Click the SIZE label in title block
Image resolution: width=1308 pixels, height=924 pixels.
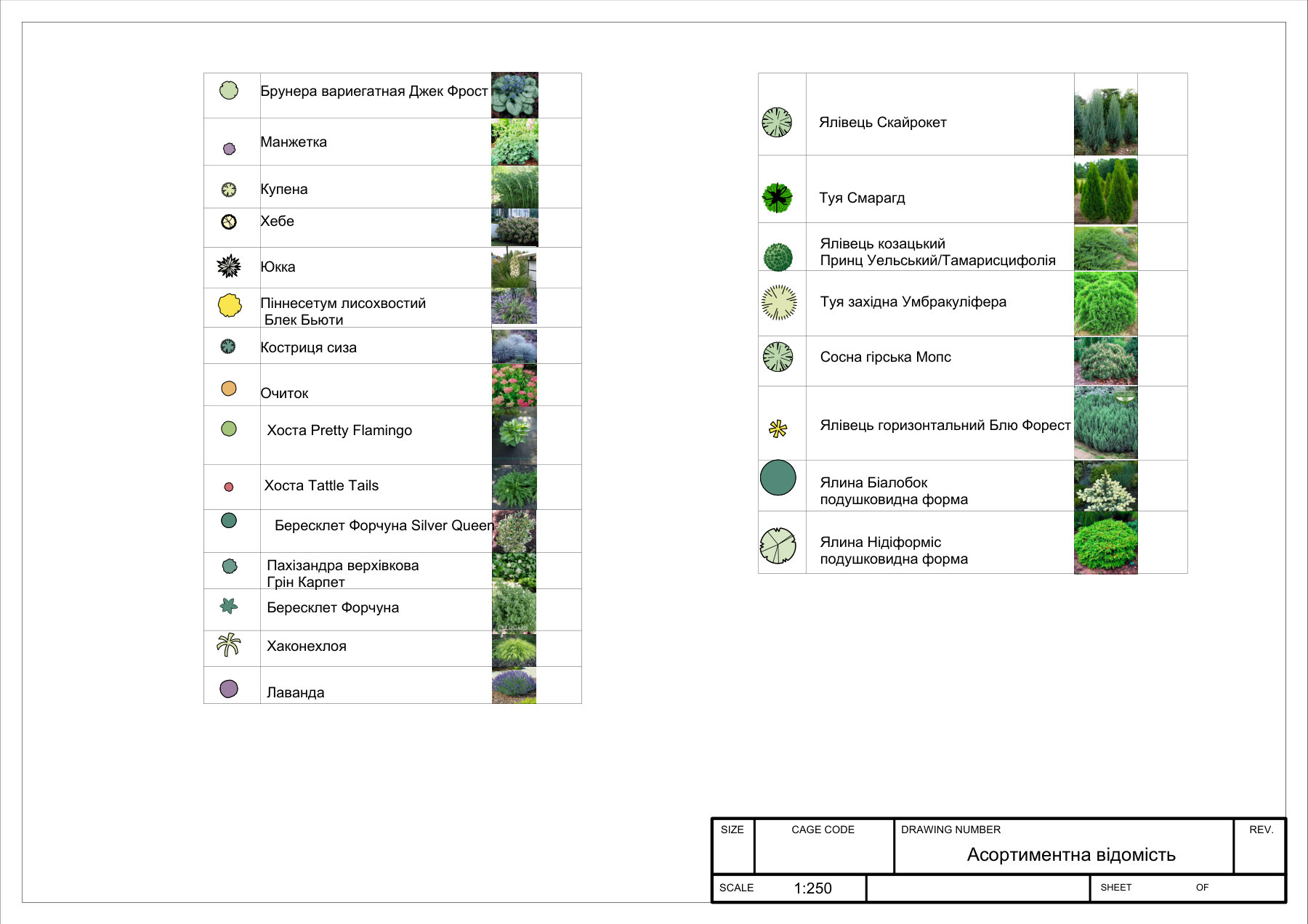click(732, 830)
